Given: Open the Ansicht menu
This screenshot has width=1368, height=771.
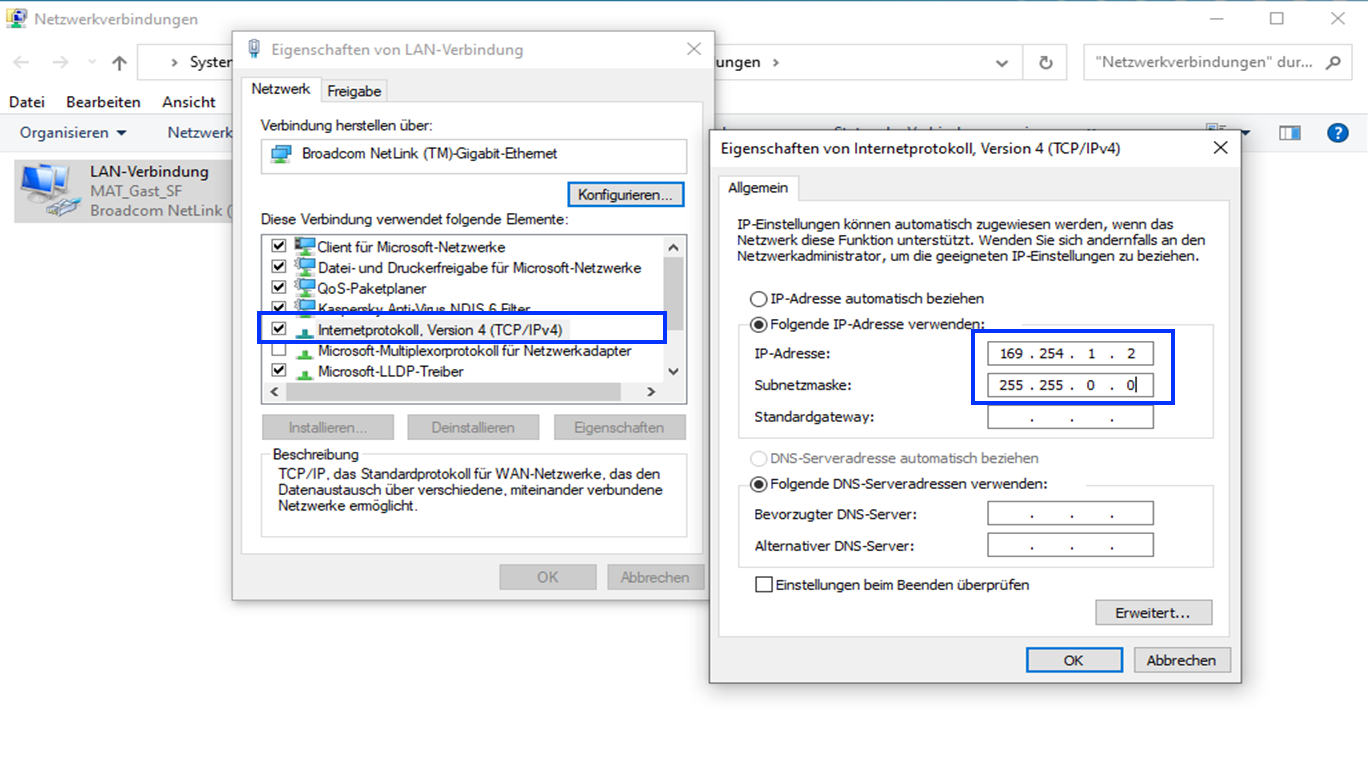Looking at the screenshot, I should (x=189, y=102).
